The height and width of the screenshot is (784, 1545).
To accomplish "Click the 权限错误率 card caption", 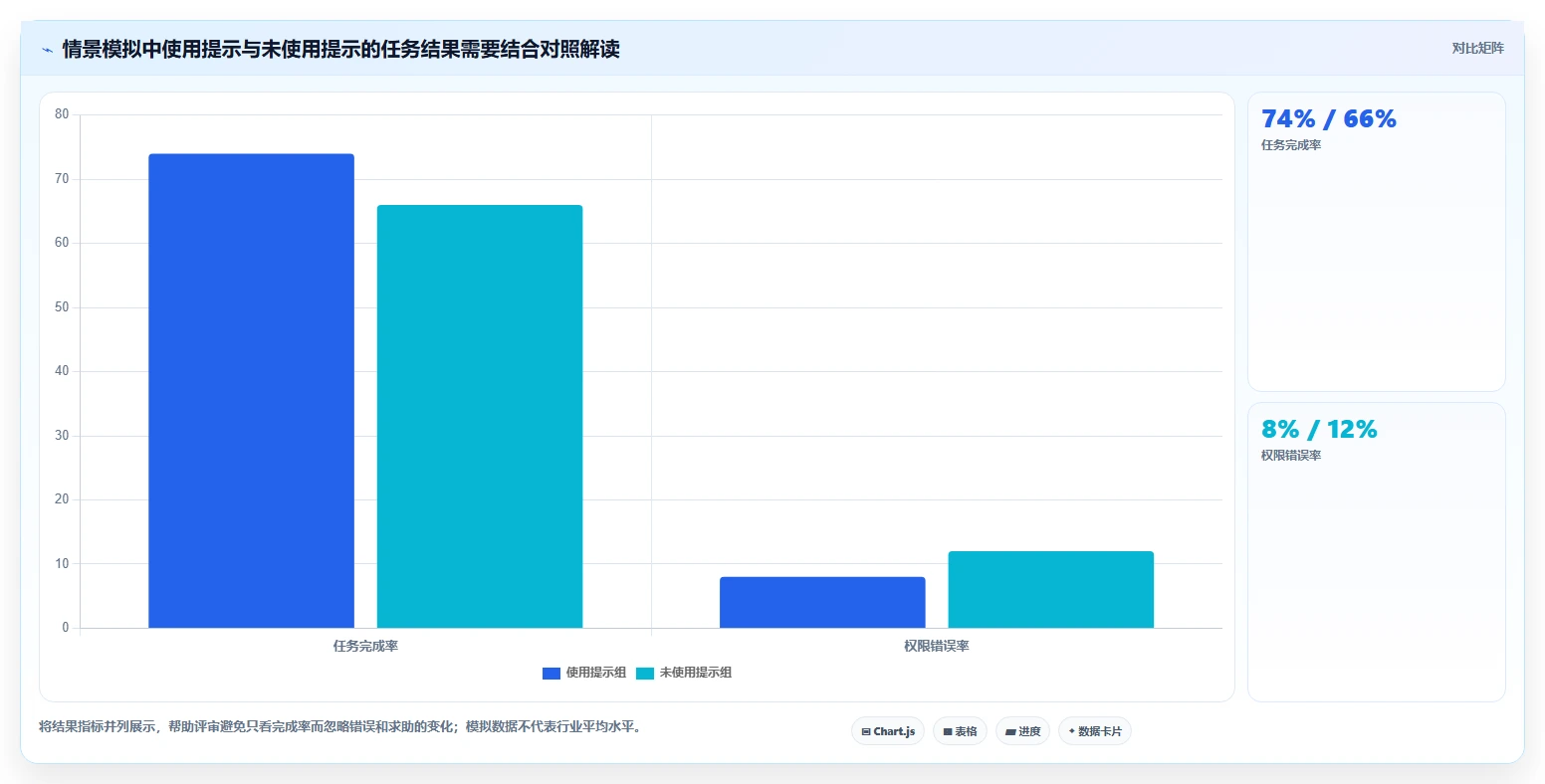I will (1291, 456).
